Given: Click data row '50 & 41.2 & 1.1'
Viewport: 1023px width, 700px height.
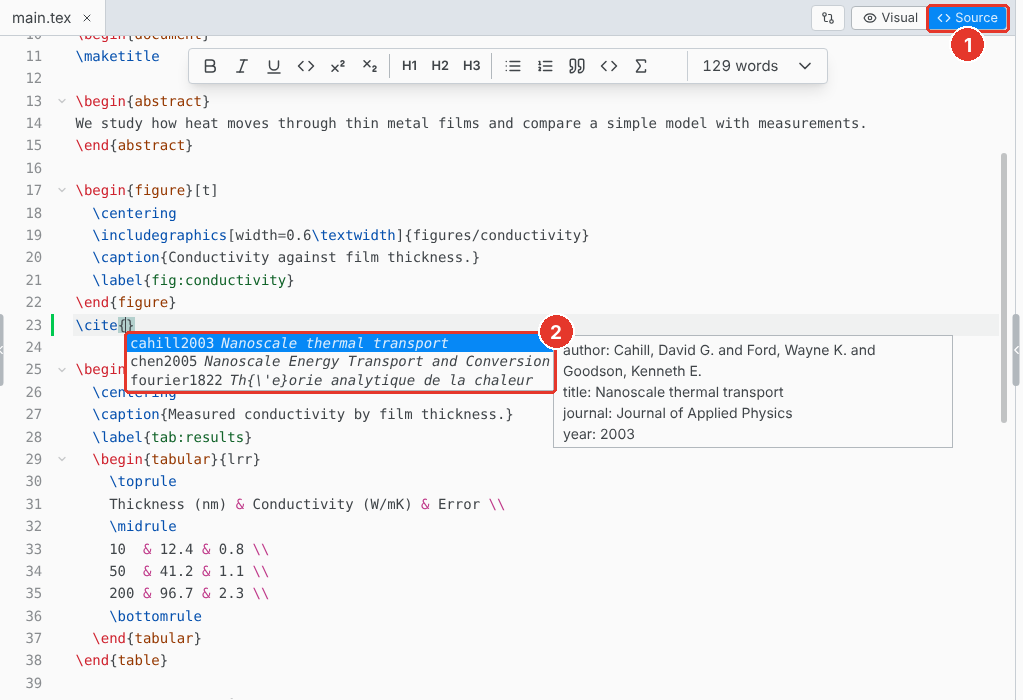Looking at the screenshot, I should [189, 571].
